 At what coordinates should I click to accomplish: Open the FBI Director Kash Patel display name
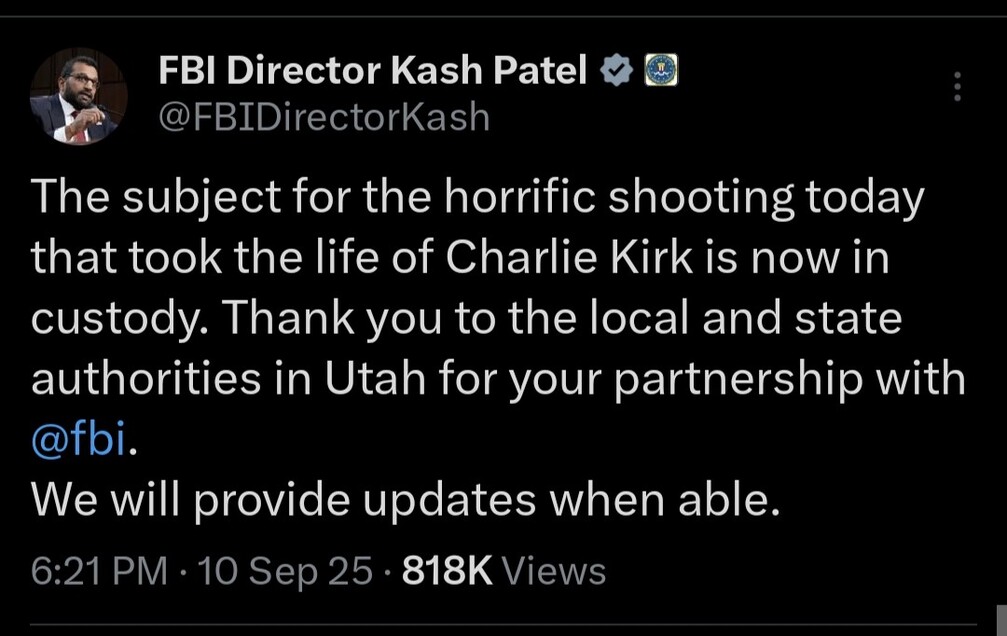tap(373, 70)
